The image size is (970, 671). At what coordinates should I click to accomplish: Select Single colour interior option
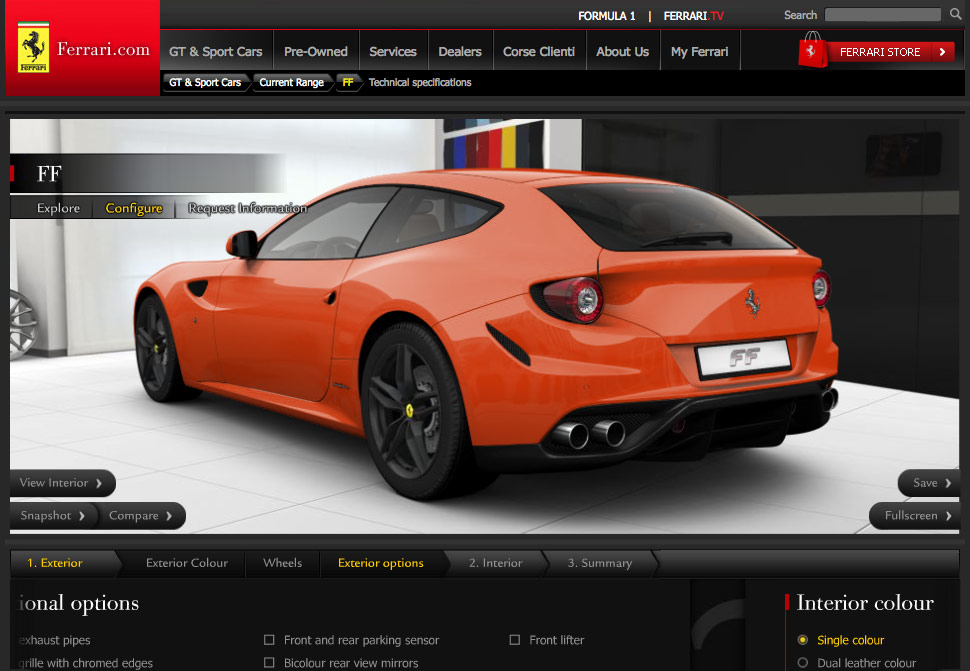point(803,640)
